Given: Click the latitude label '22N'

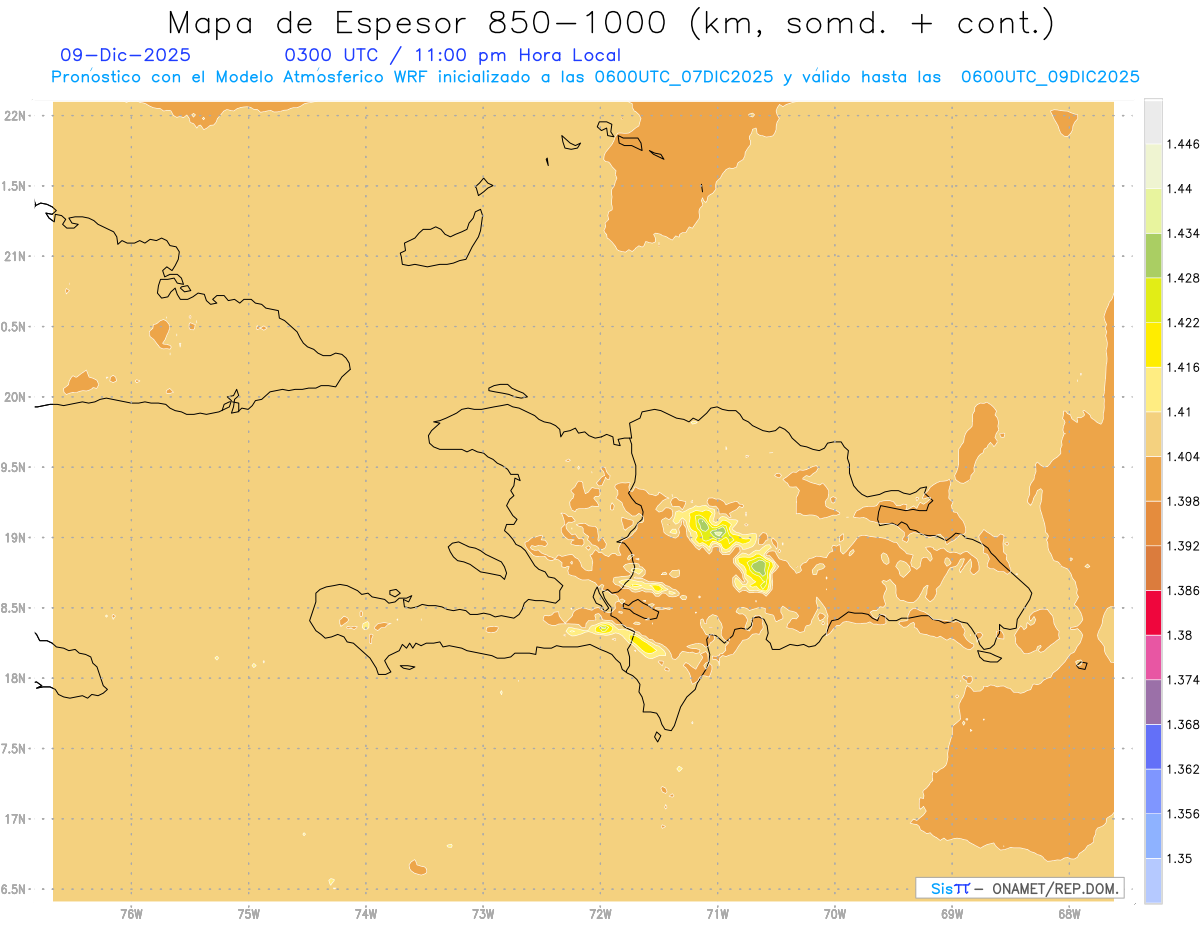Looking at the screenshot, I should [15, 116].
